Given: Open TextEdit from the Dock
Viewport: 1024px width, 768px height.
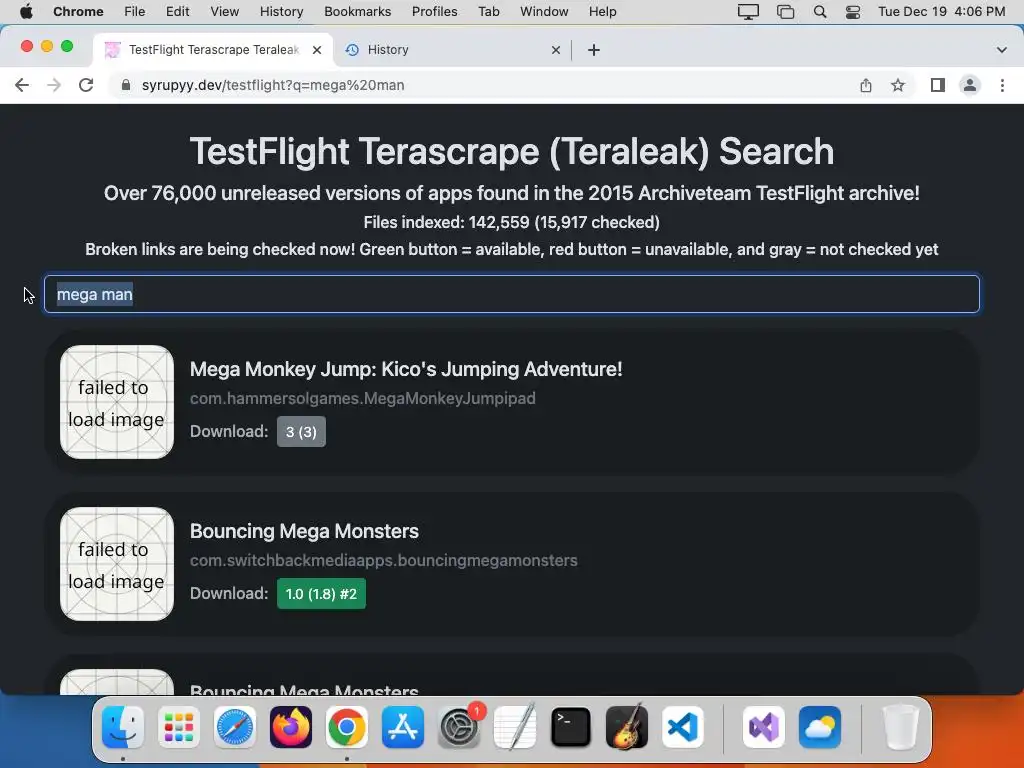Looking at the screenshot, I should pyautogui.click(x=515, y=727).
